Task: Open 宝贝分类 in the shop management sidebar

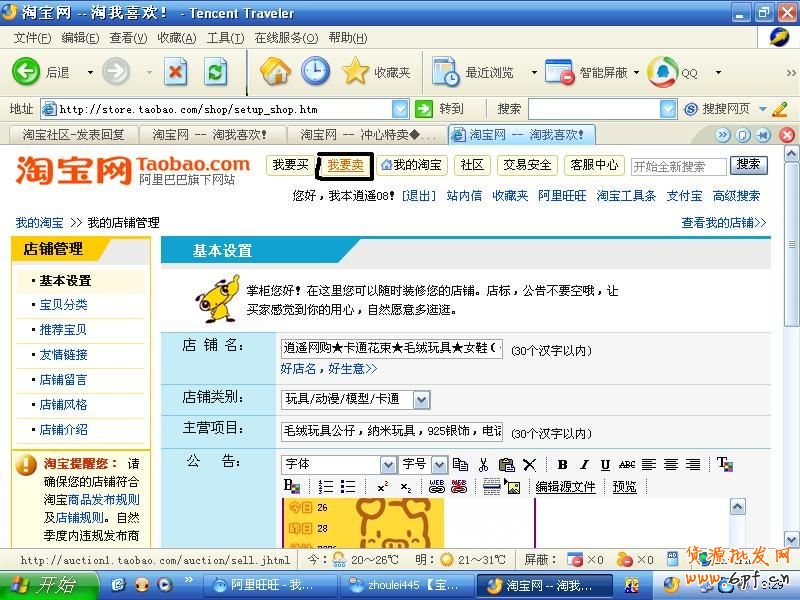Action: tap(63, 305)
